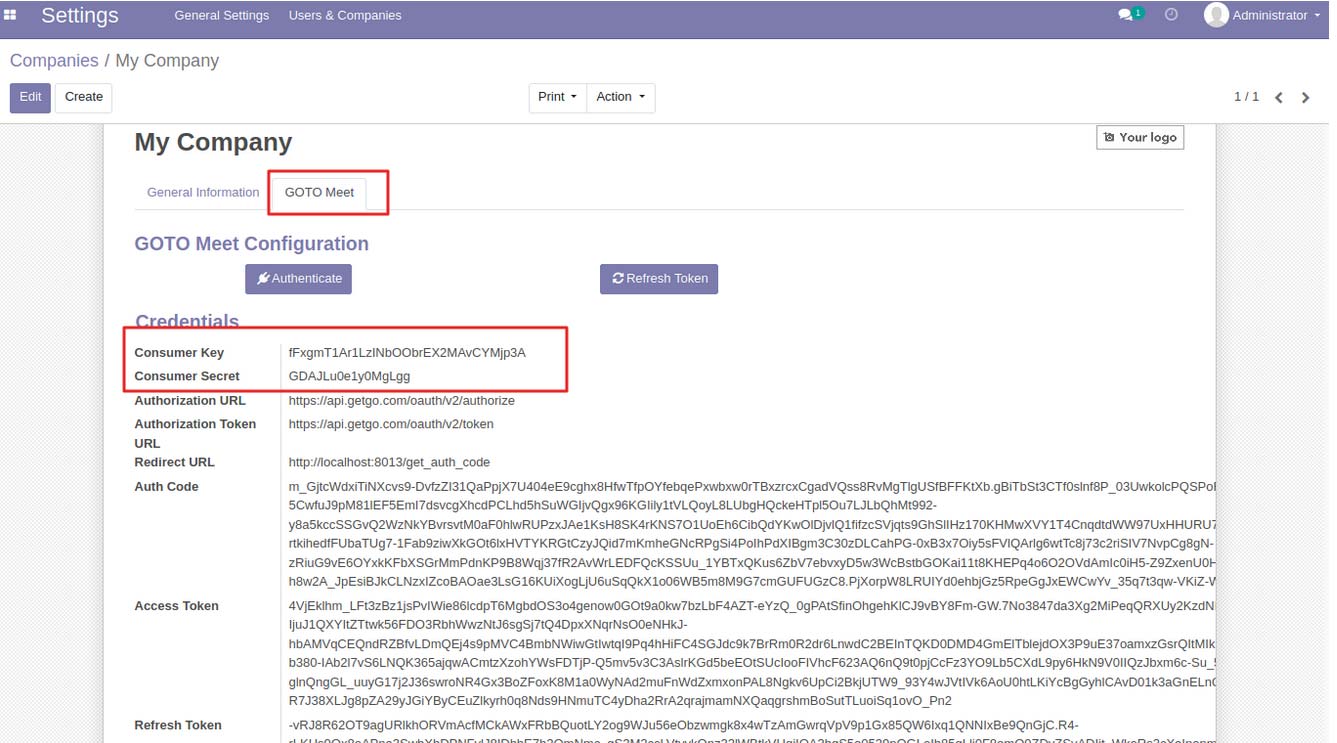Screen dimensions: 1337x743
Task: Open the Users & Companies menu
Action: coord(345,15)
